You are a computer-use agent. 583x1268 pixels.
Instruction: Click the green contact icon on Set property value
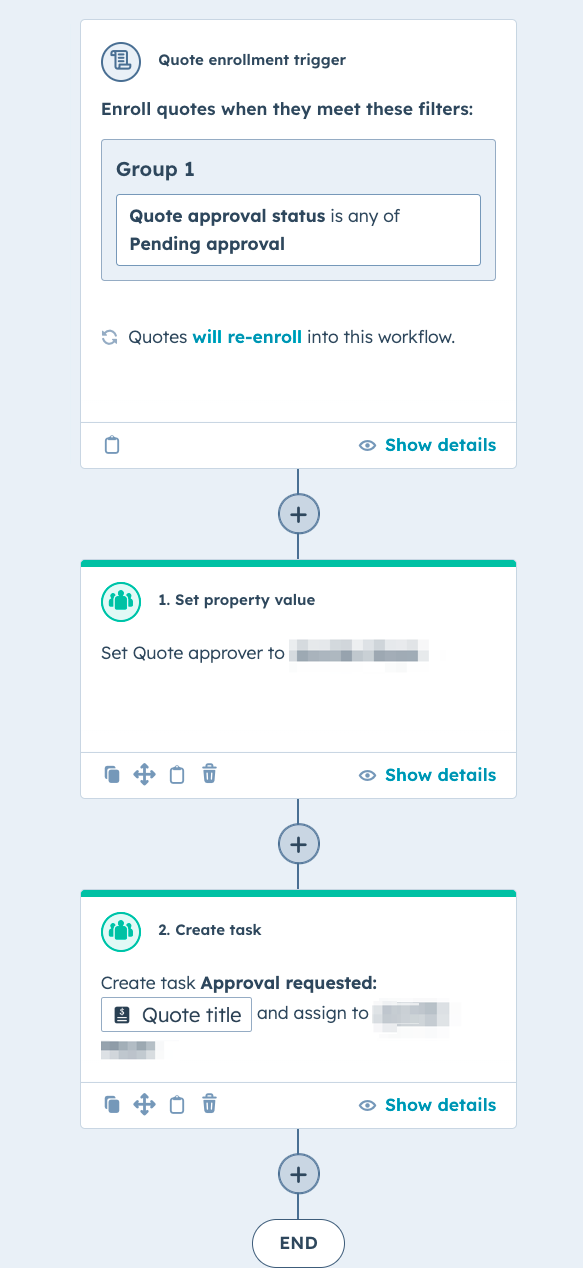[x=121, y=601]
